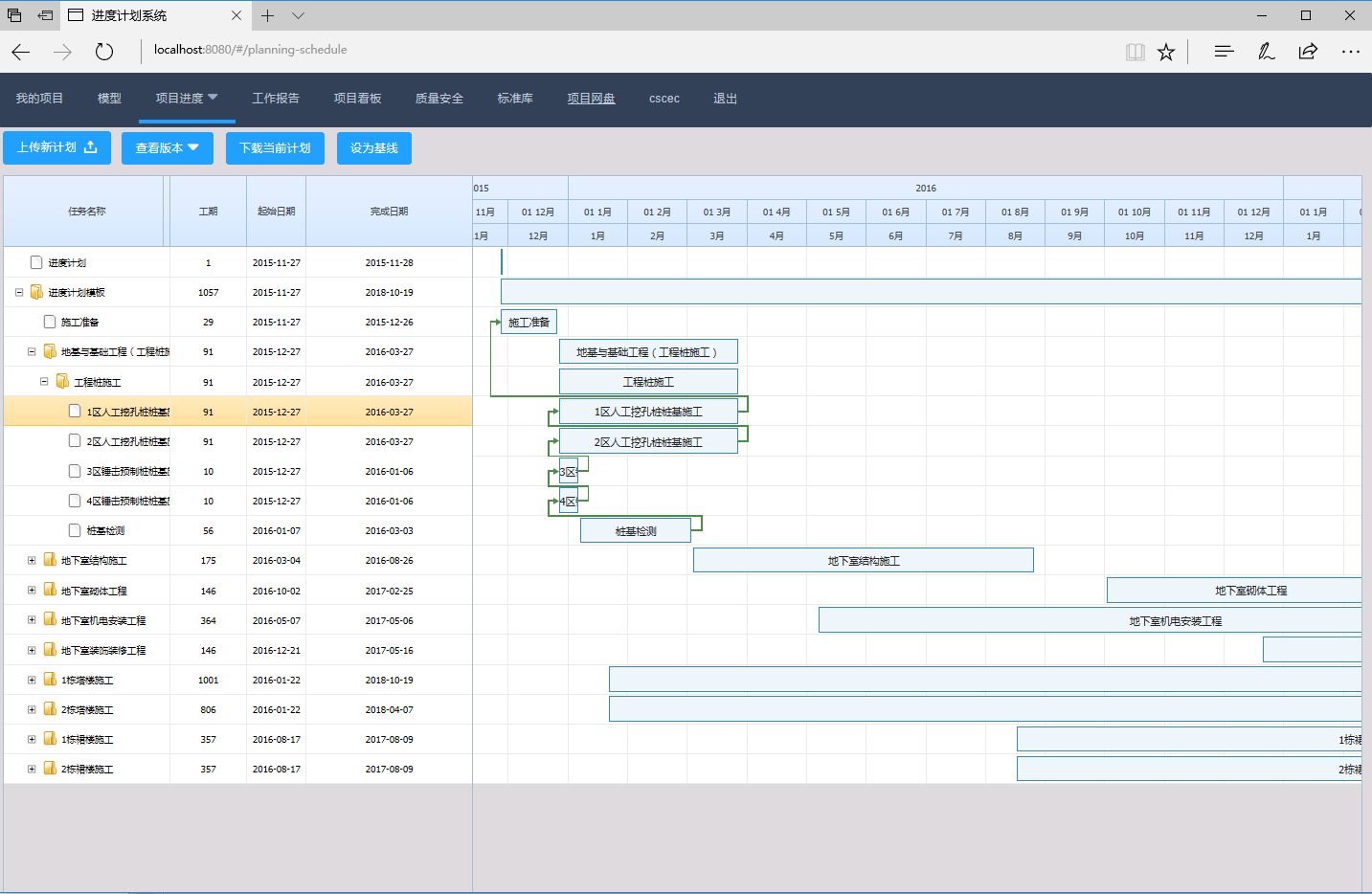
Task: Click the favorites star icon
Action: [x=1166, y=52]
